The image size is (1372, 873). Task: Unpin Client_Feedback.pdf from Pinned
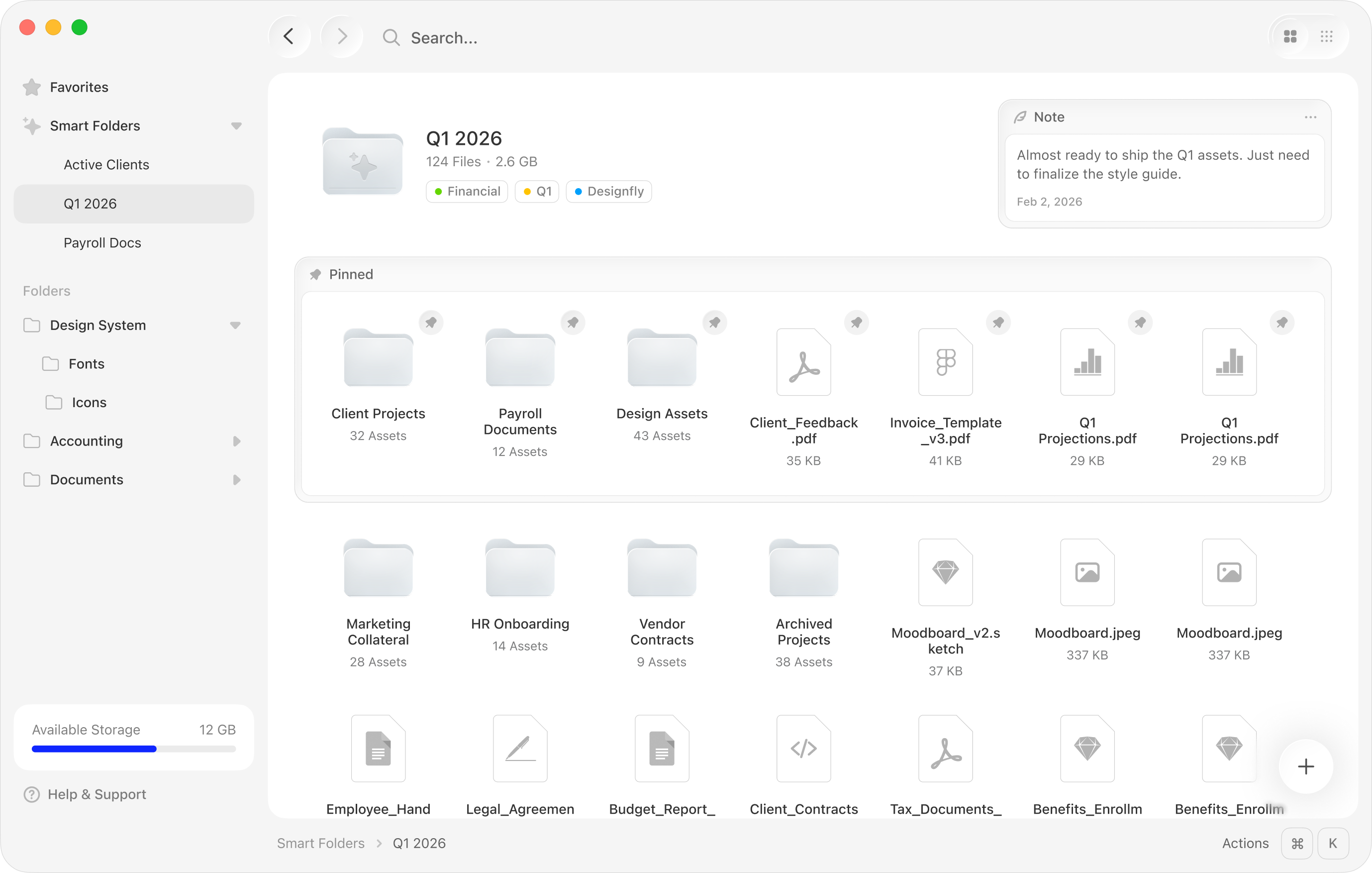pyautogui.click(x=856, y=323)
